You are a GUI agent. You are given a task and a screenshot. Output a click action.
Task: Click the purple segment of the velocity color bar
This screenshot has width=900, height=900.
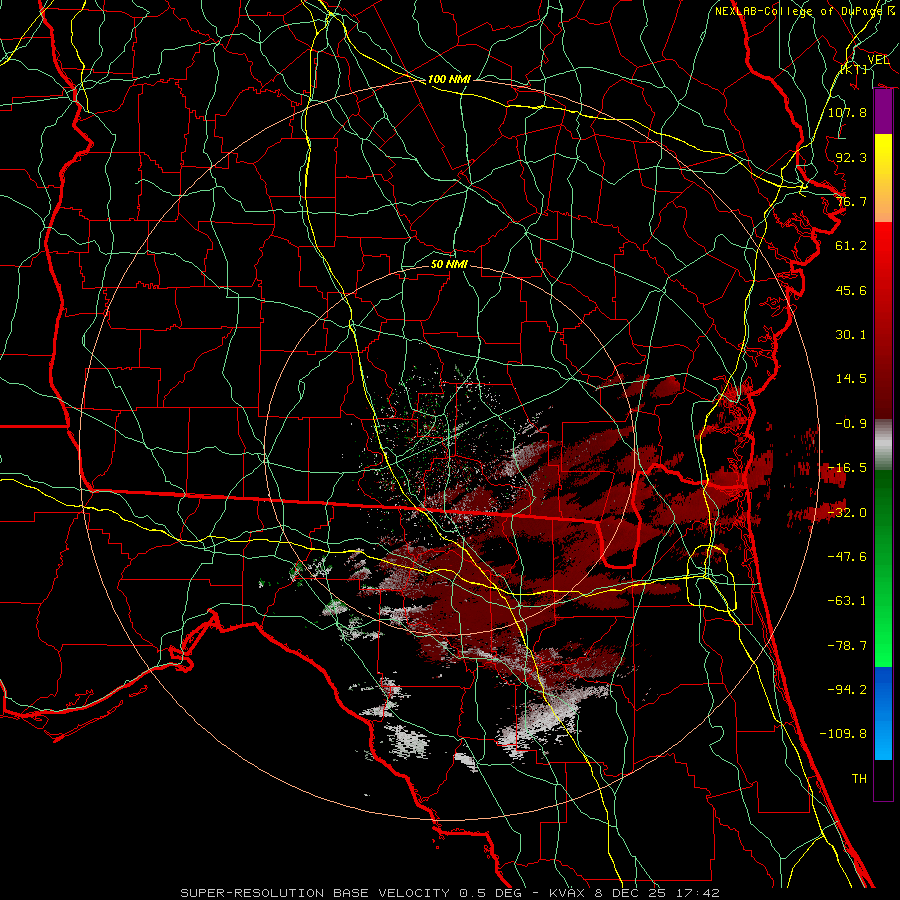tap(883, 112)
